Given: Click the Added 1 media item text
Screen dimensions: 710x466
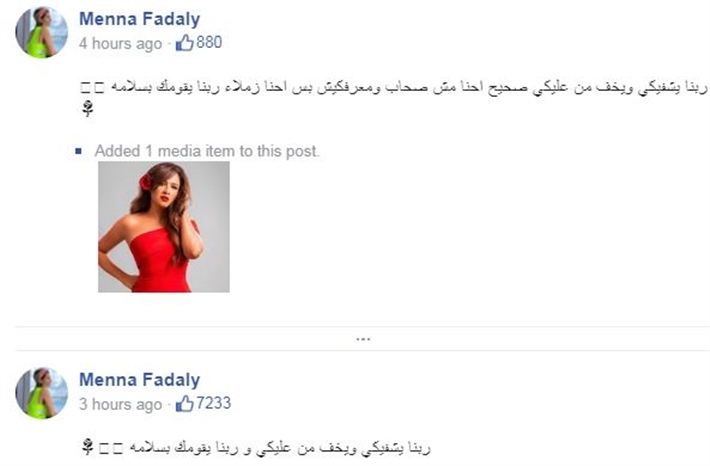Looking at the screenshot, I should [x=207, y=151].
